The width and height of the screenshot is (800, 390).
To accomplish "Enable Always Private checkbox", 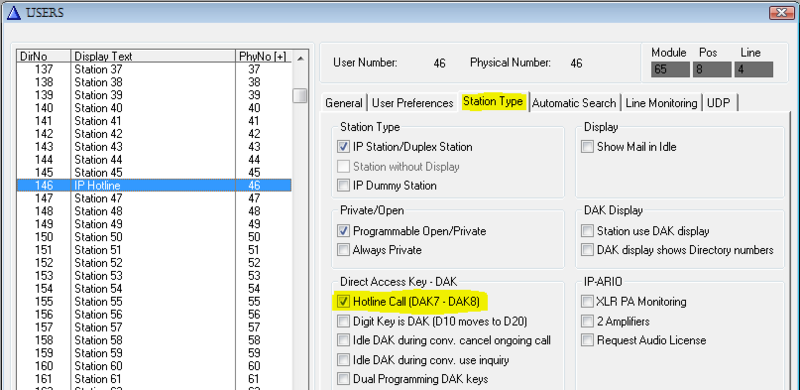I will (343, 250).
